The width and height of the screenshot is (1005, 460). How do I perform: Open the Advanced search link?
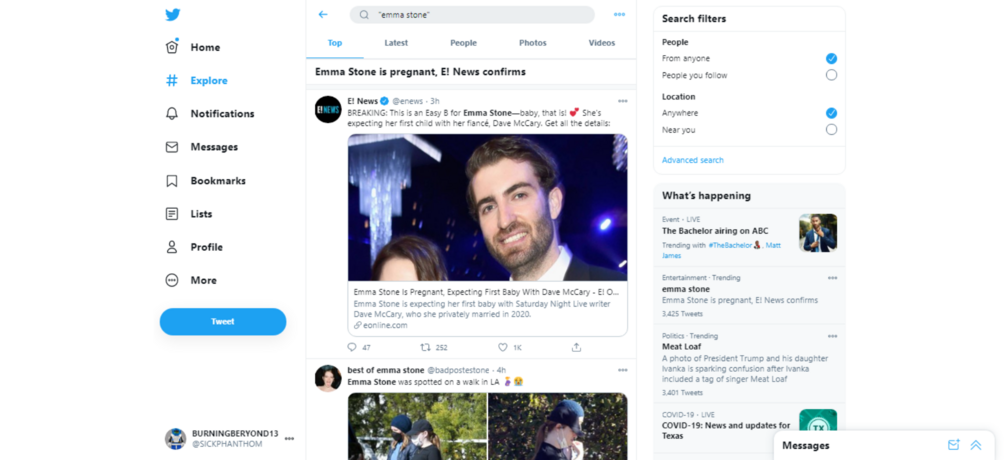693,160
